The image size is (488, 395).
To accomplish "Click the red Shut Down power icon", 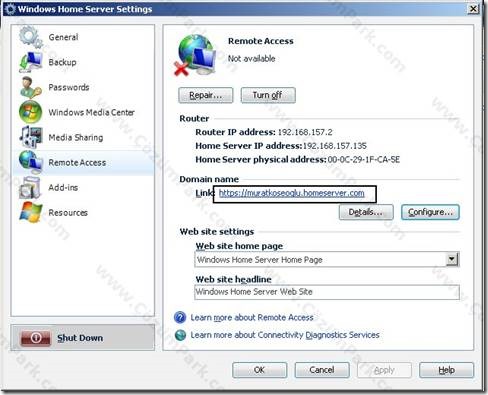I will pyautogui.click(x=36, y=338).
